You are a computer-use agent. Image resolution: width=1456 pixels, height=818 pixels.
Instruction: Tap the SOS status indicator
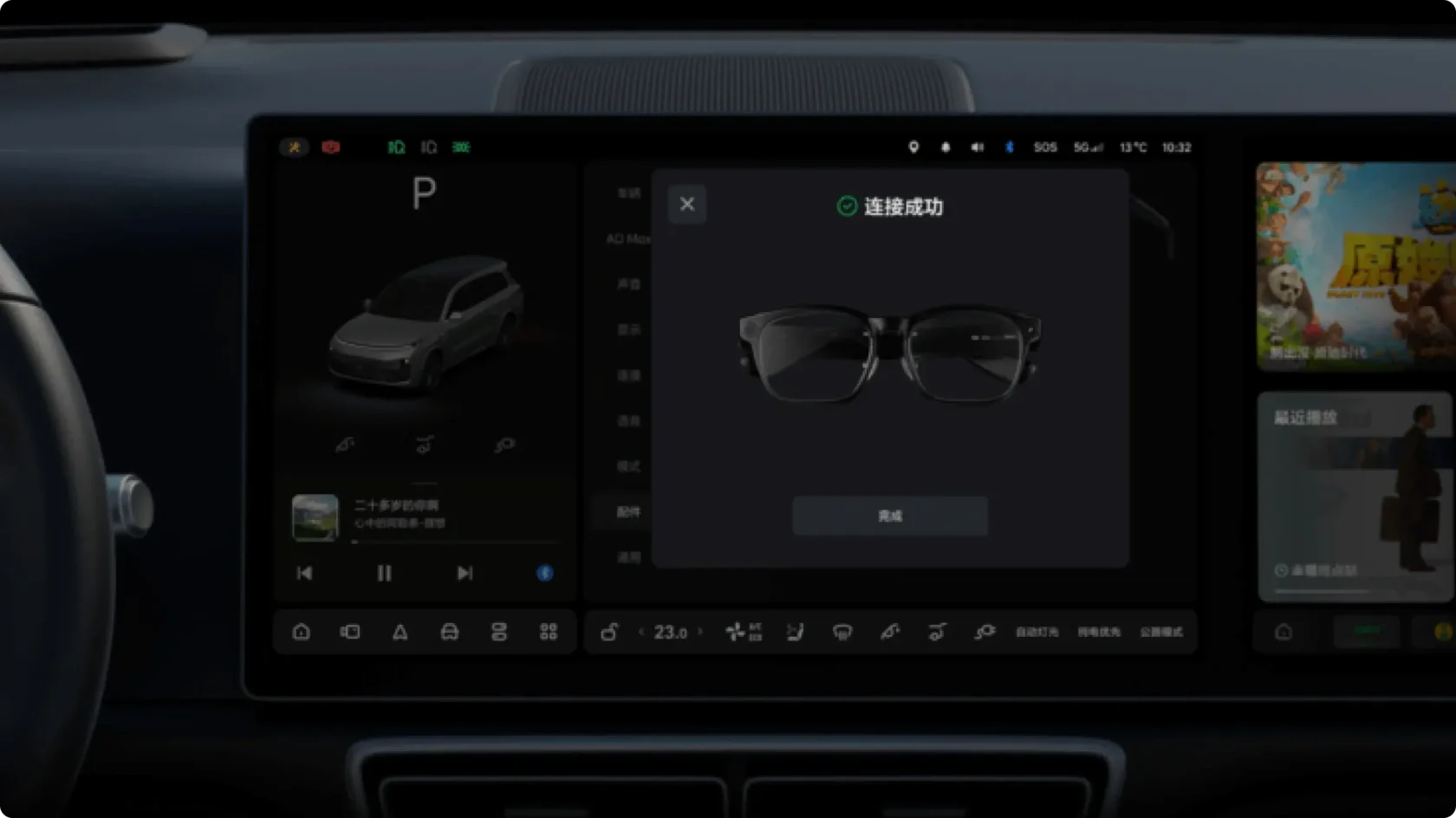coord(1045,147)
